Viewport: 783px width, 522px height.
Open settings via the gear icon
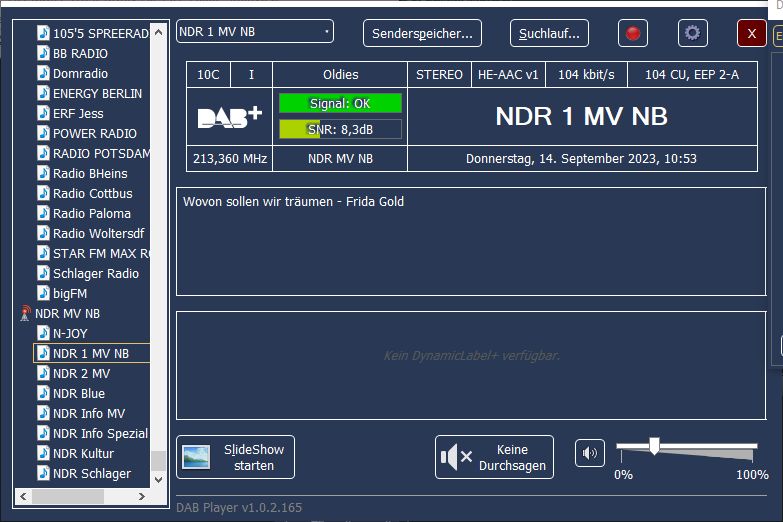click(693, 33)
